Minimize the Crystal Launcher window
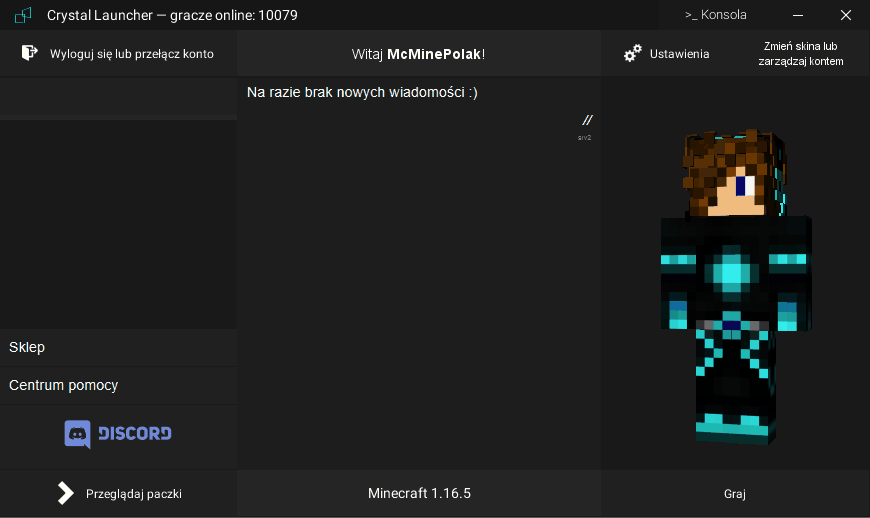Screen dimensions: 870x518 798,15
